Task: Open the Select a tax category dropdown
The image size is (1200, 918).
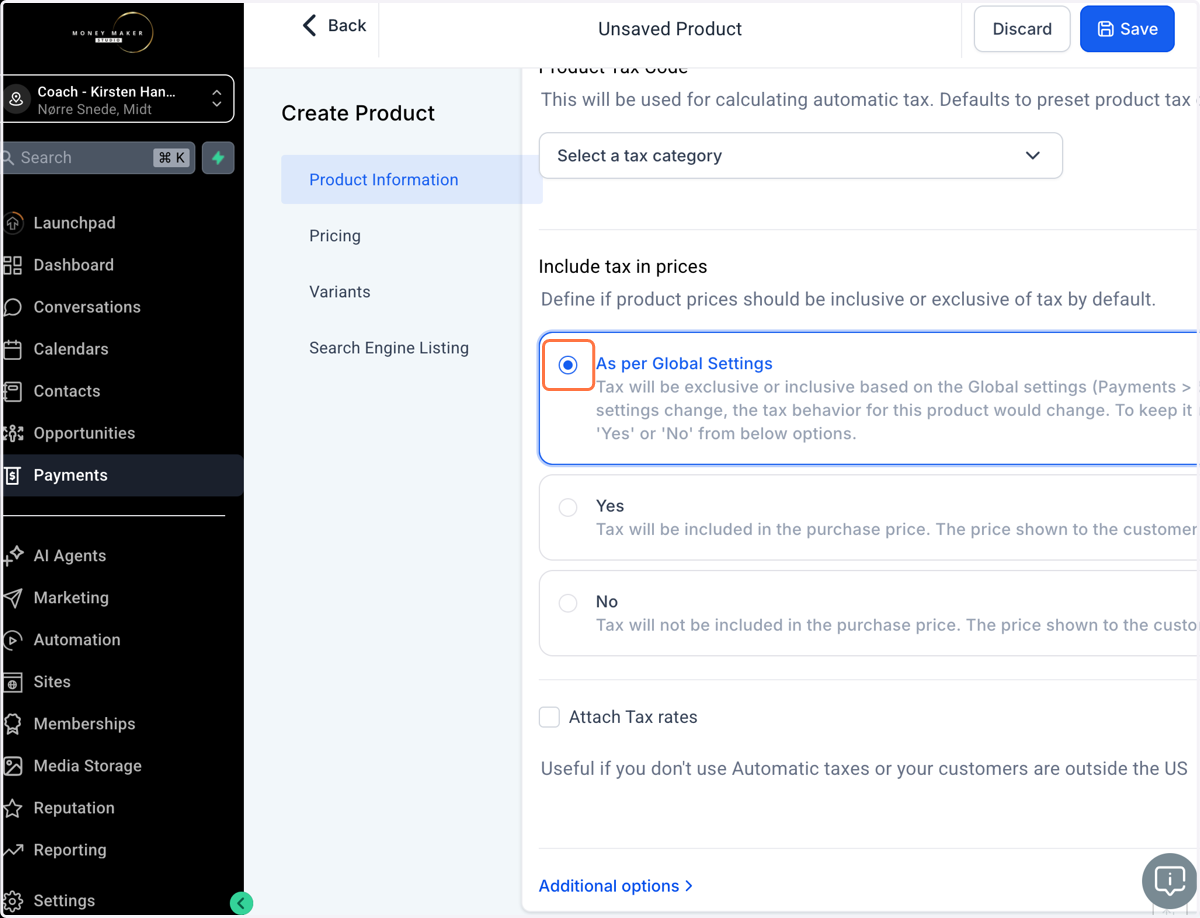Action: [800, 156]
